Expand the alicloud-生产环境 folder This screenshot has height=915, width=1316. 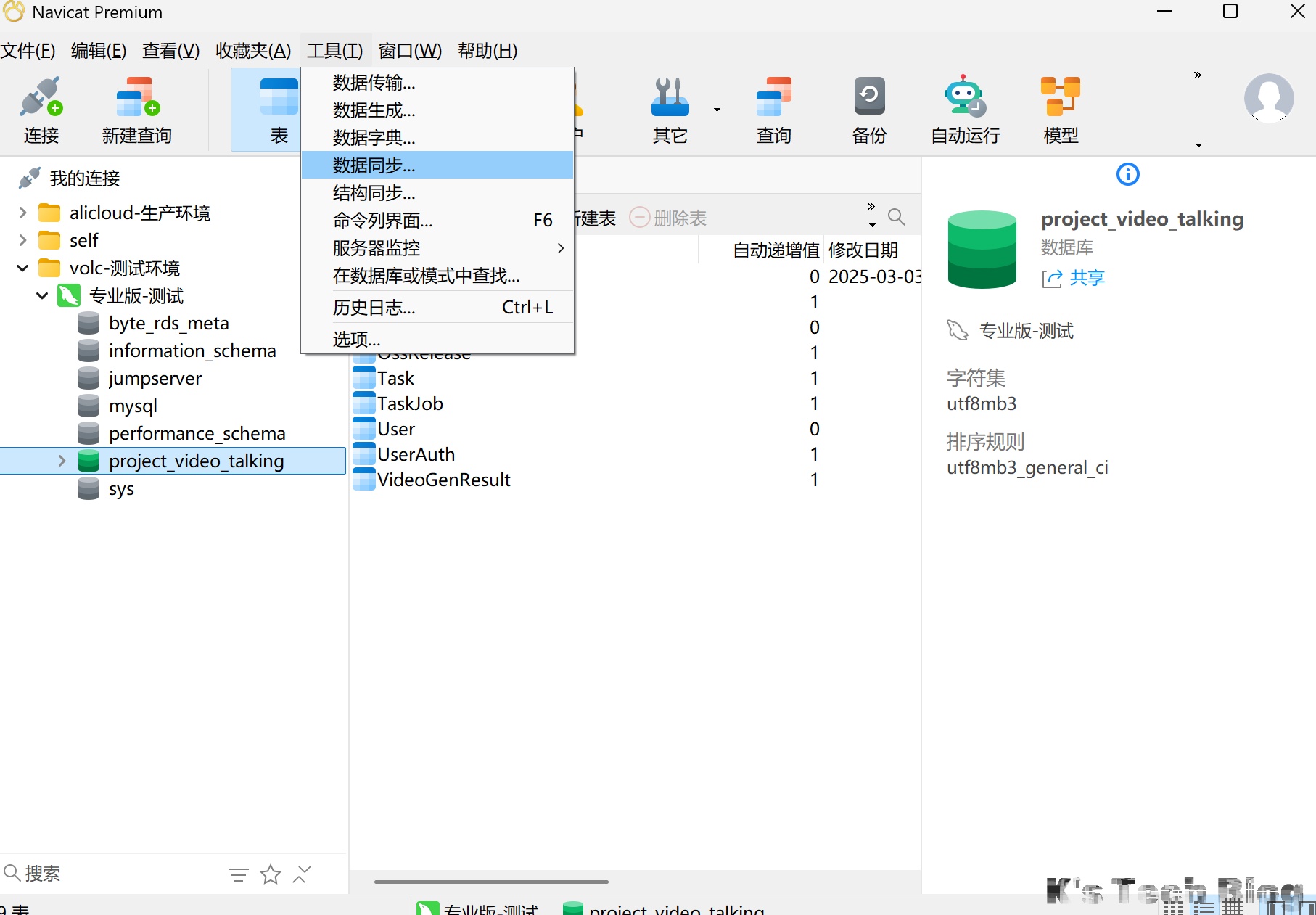[x=22, y=213]
